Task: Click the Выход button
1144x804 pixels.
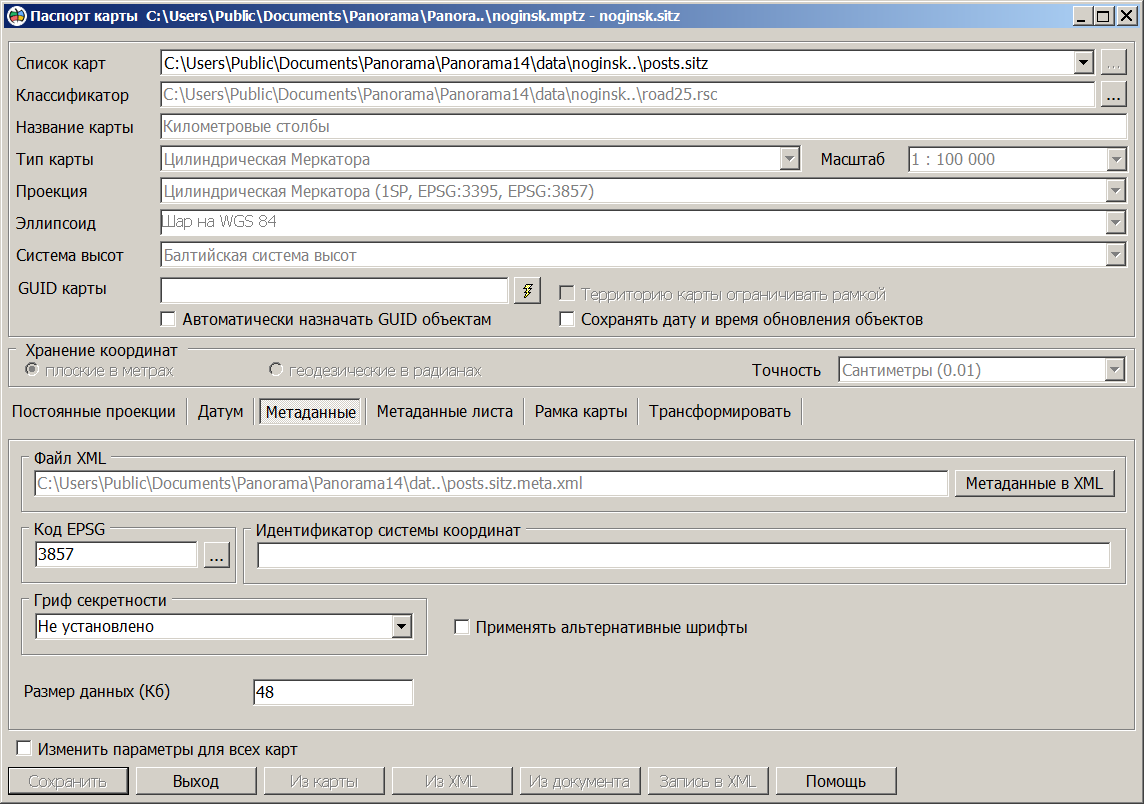Action: [x=195, y=781]
